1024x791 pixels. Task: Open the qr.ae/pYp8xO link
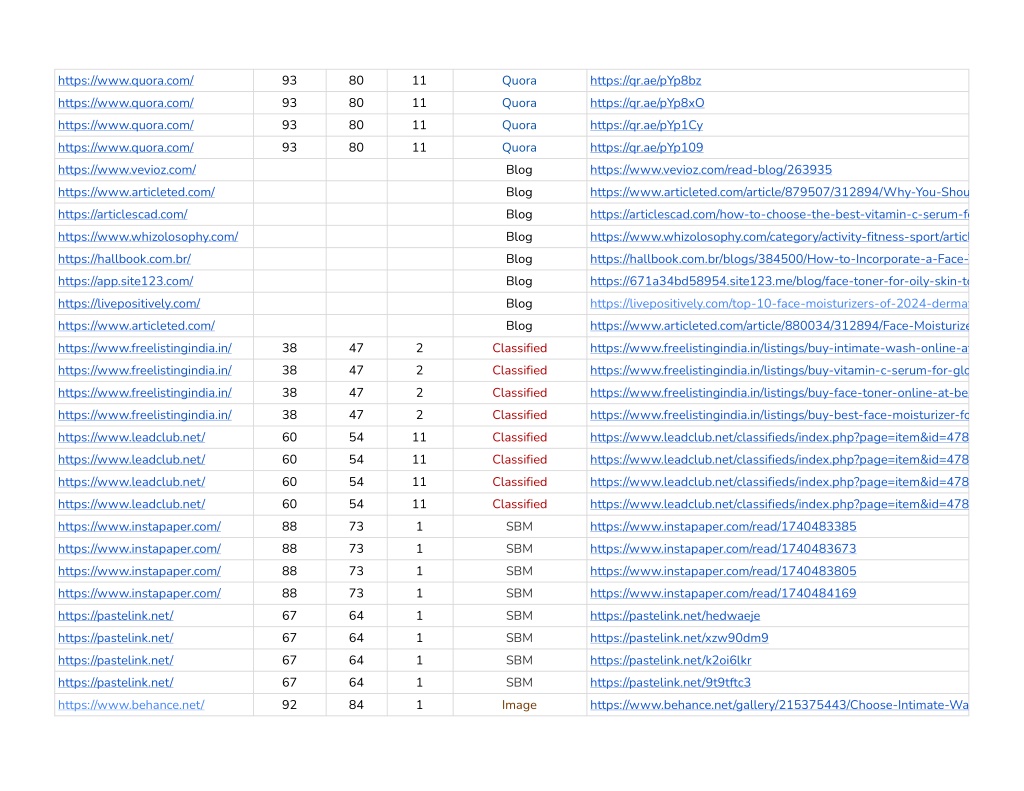647,103
